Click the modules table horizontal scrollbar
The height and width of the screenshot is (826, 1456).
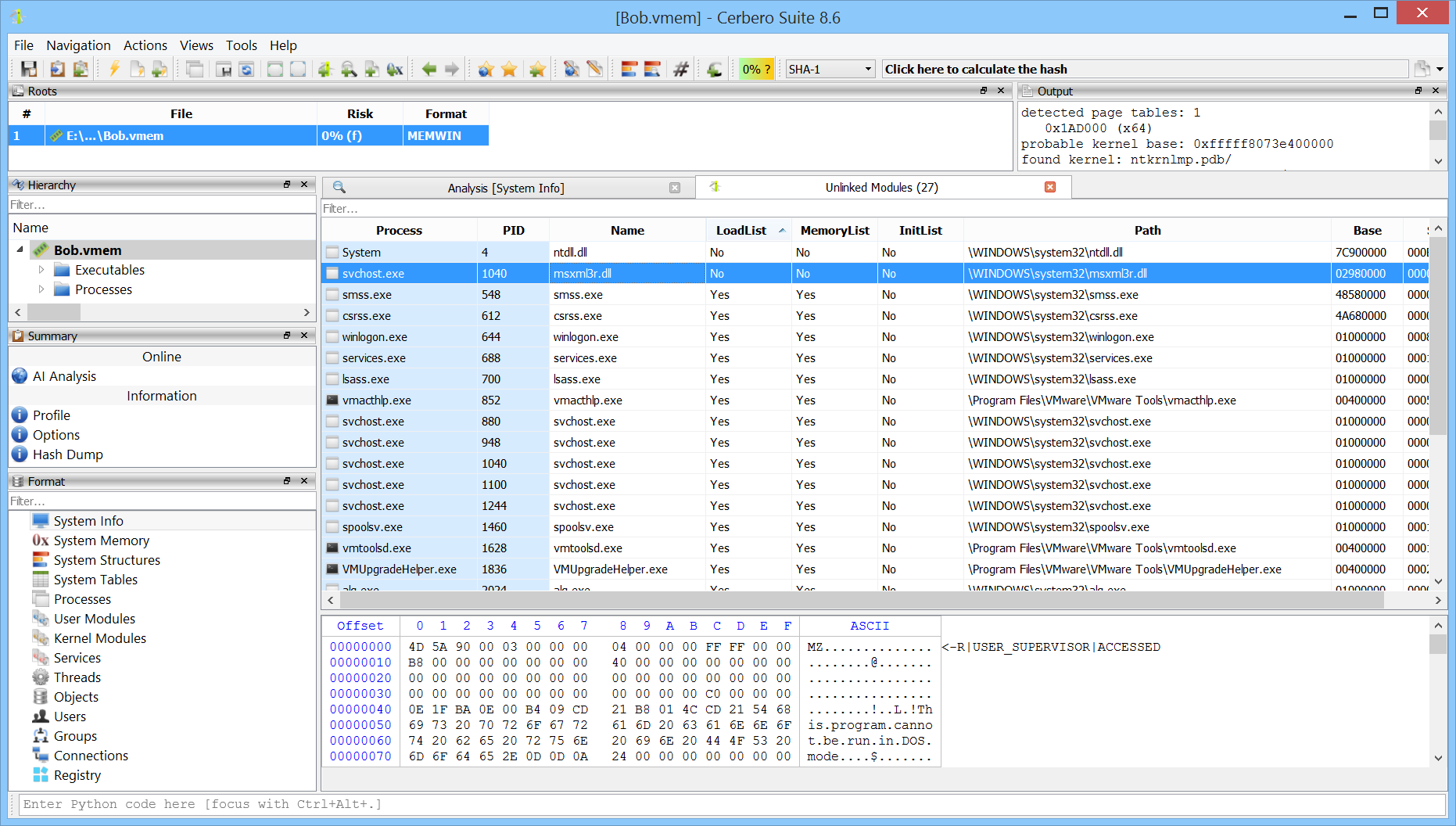860,601
